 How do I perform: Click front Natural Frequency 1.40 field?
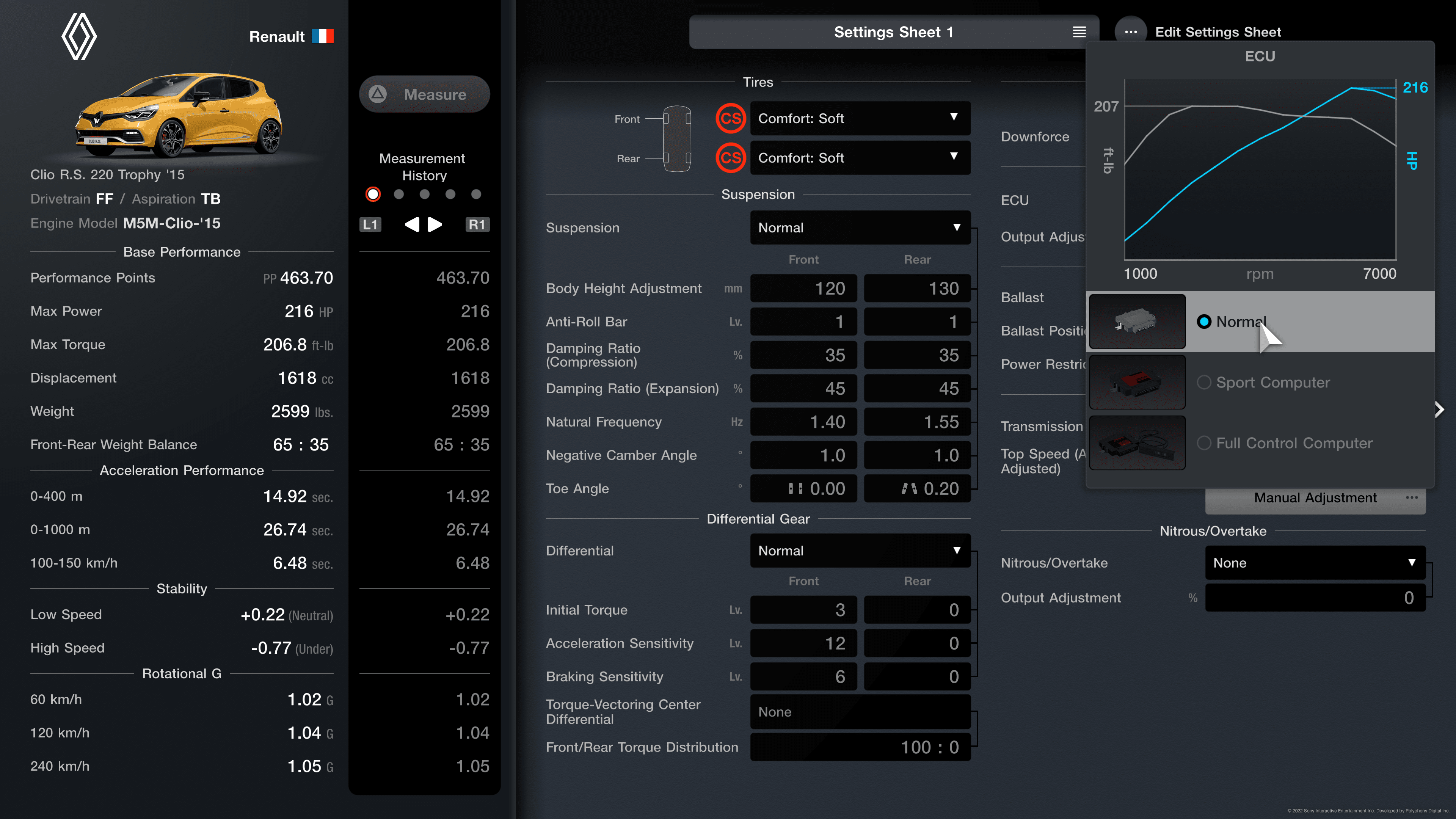[x=803, y=422]
